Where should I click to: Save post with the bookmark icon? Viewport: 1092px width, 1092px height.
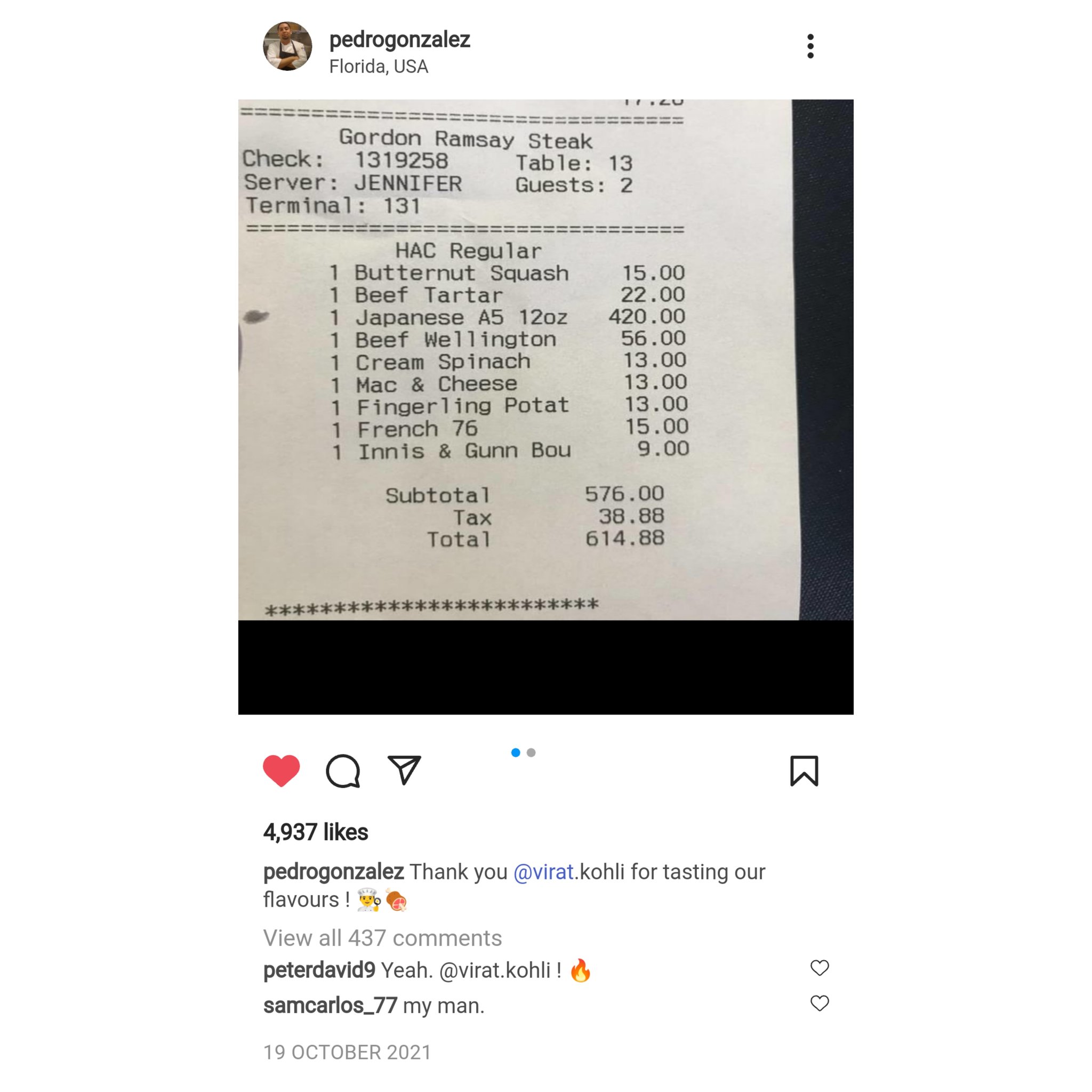click(x=804, y=771)
